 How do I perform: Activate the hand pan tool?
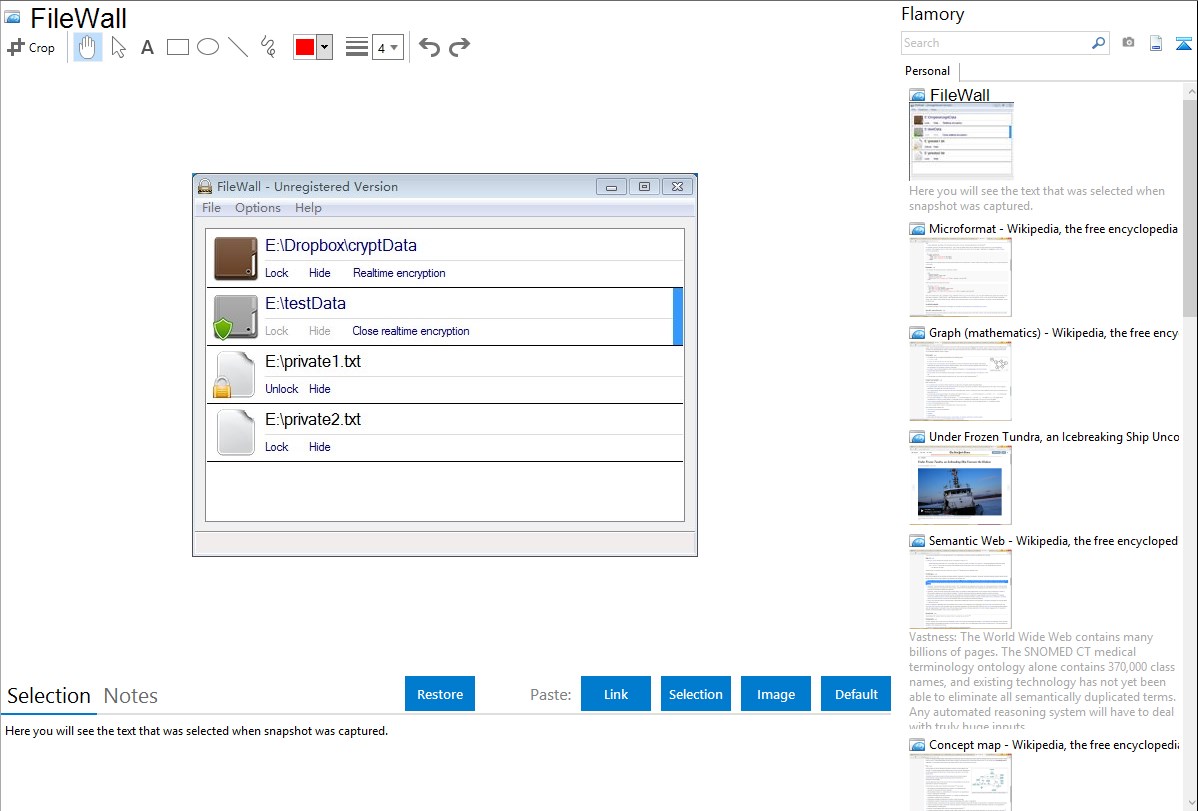click(88, 47)
